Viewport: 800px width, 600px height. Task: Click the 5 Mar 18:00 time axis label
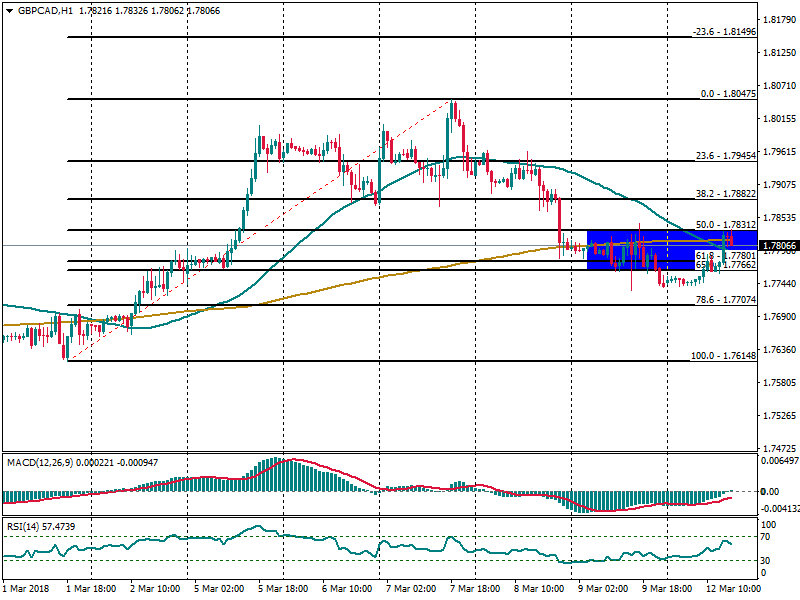coord(282,590)
